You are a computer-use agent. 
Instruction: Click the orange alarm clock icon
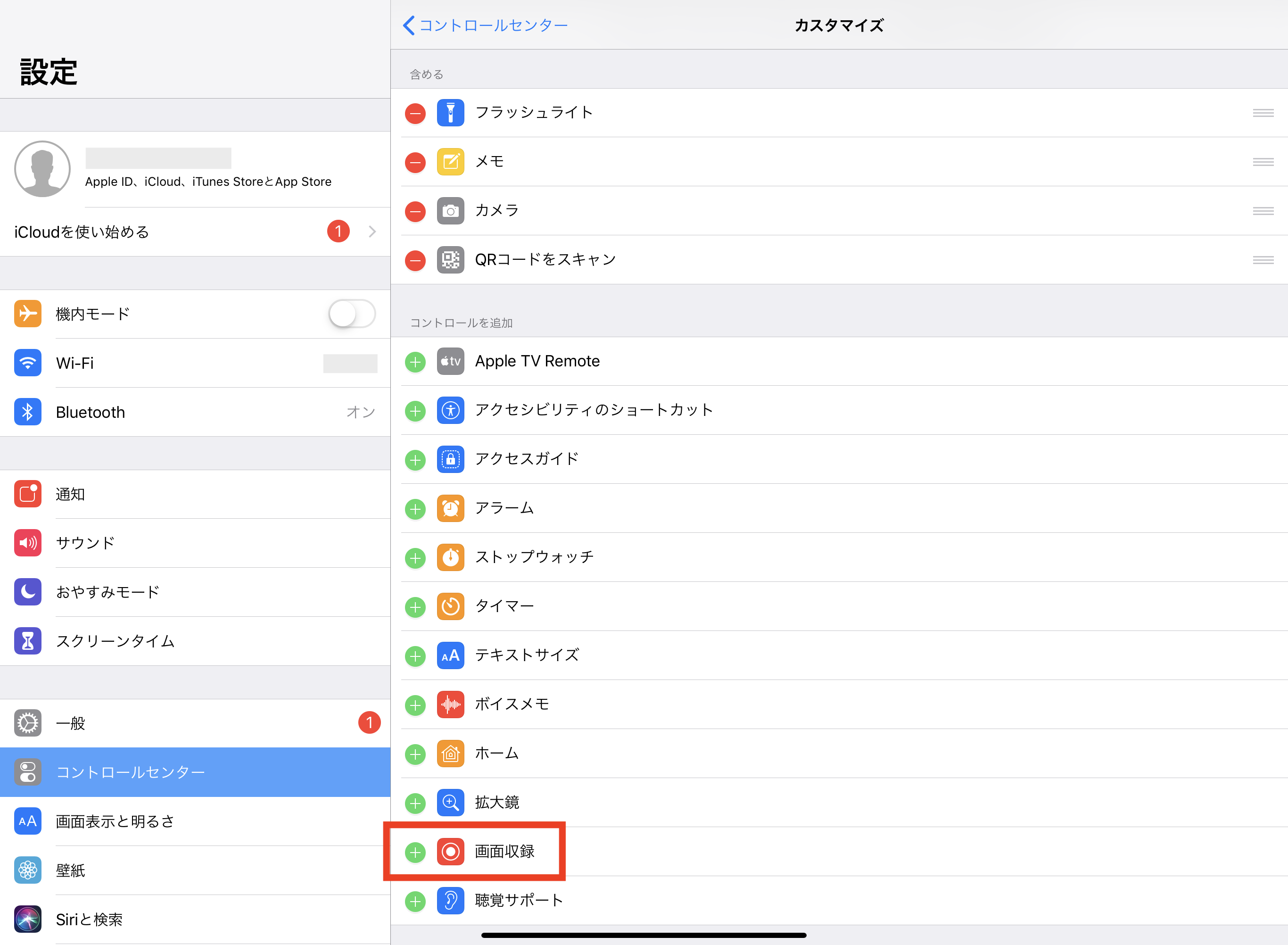[451, 508]
